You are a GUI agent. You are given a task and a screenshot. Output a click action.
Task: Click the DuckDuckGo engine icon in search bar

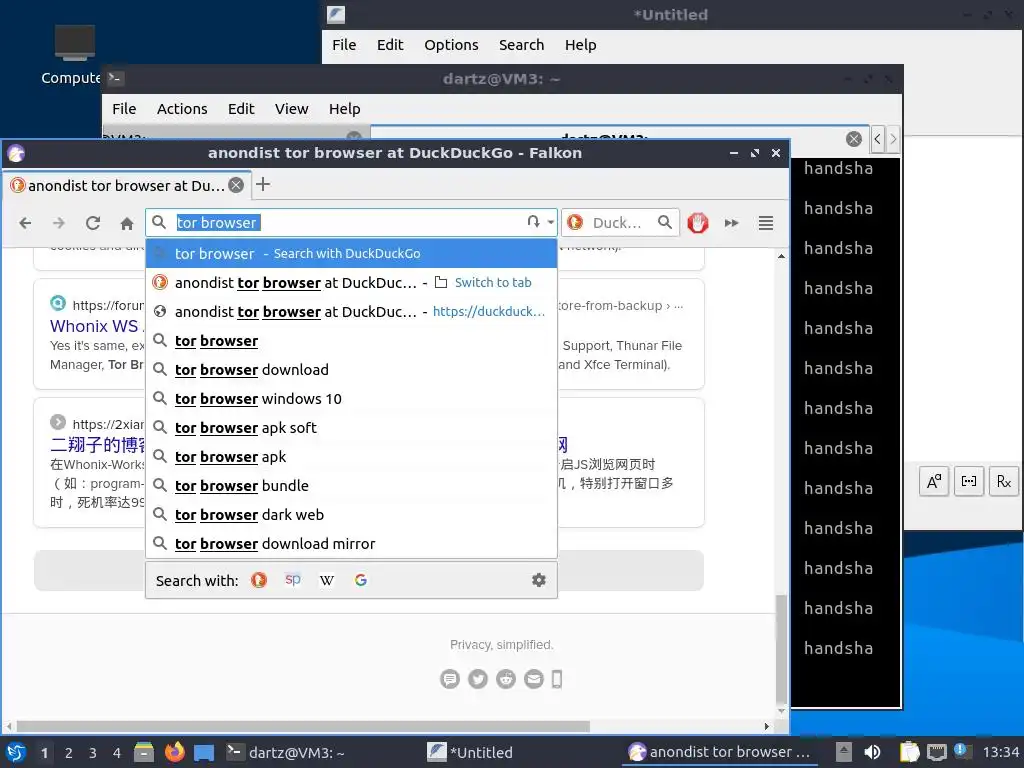[575, 223]
